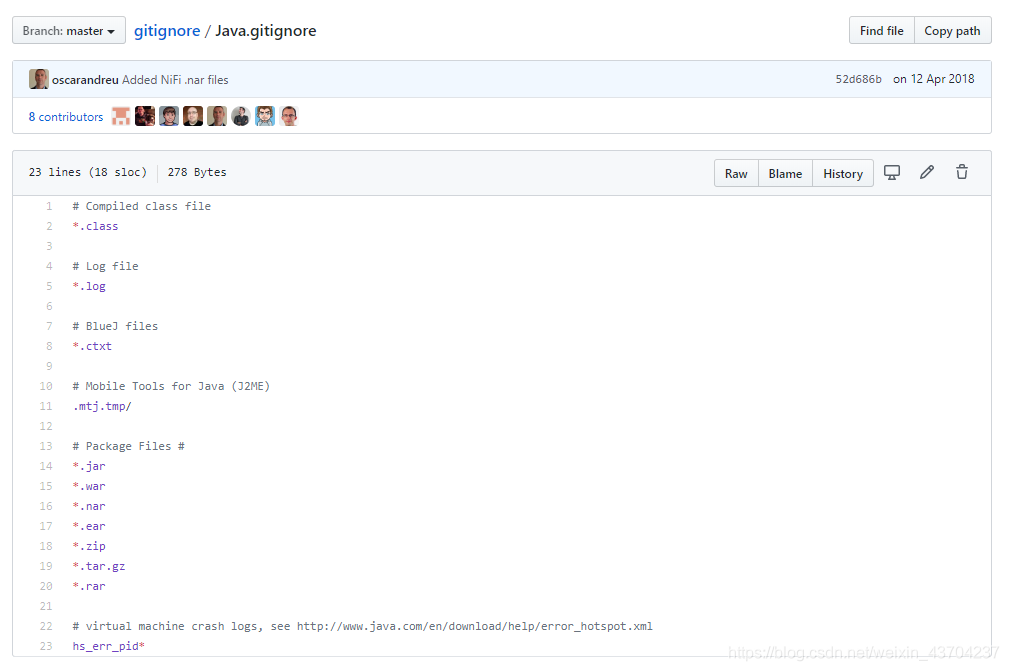Viewport: 1009px width, 671px height.
Task: Open commit hash 52d686b
Action: pos(858,79)
